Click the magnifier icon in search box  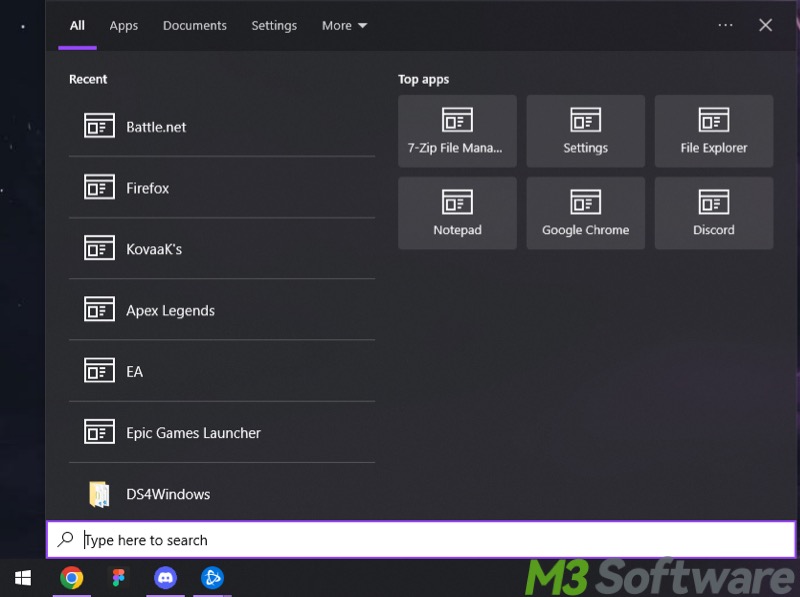(x=65, y=539)
